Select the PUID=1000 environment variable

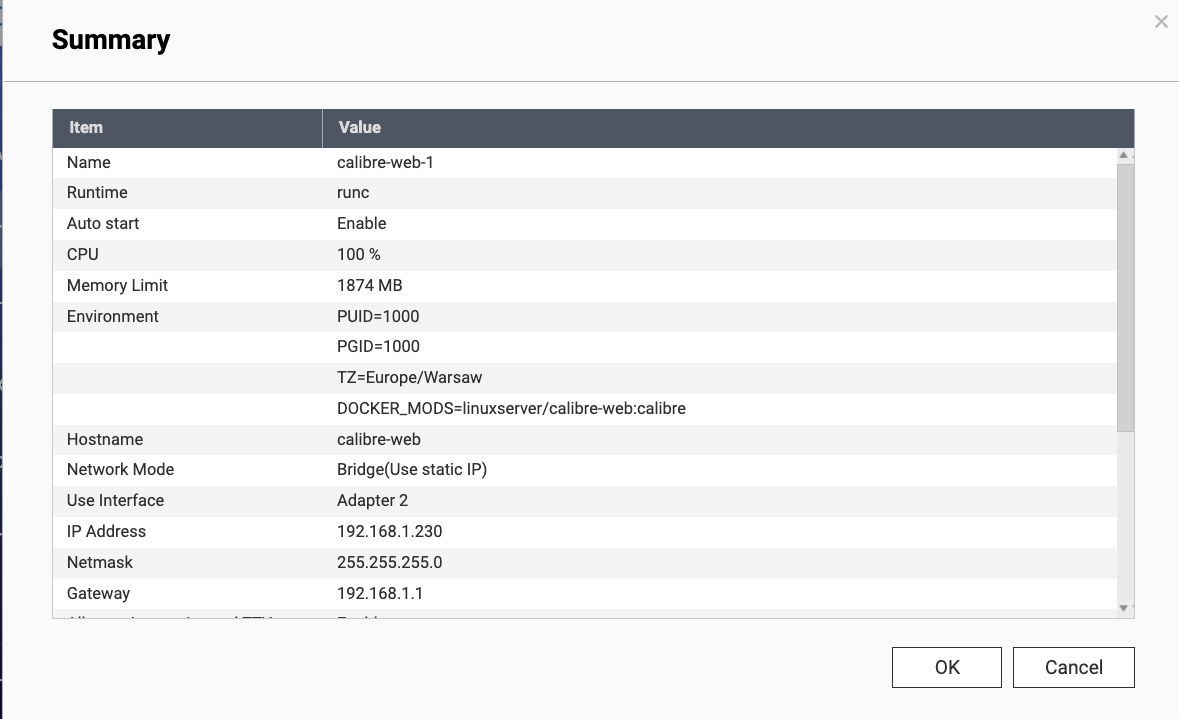tap(378, 316)
